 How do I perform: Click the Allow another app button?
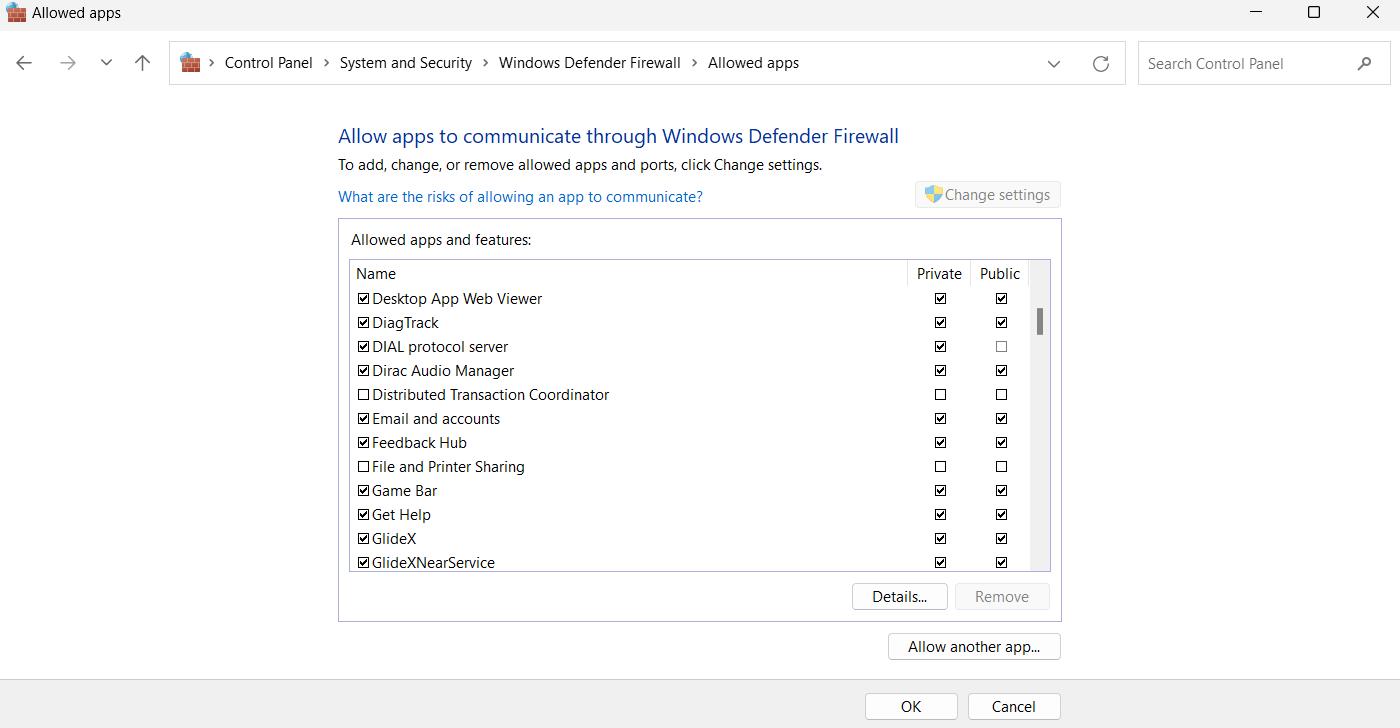[973, 647]
